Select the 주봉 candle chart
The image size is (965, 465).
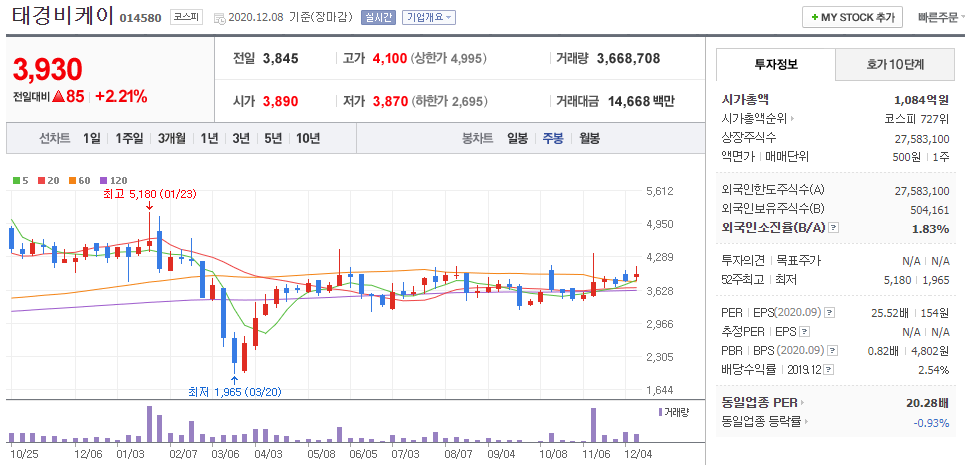[x=553, y=138]
